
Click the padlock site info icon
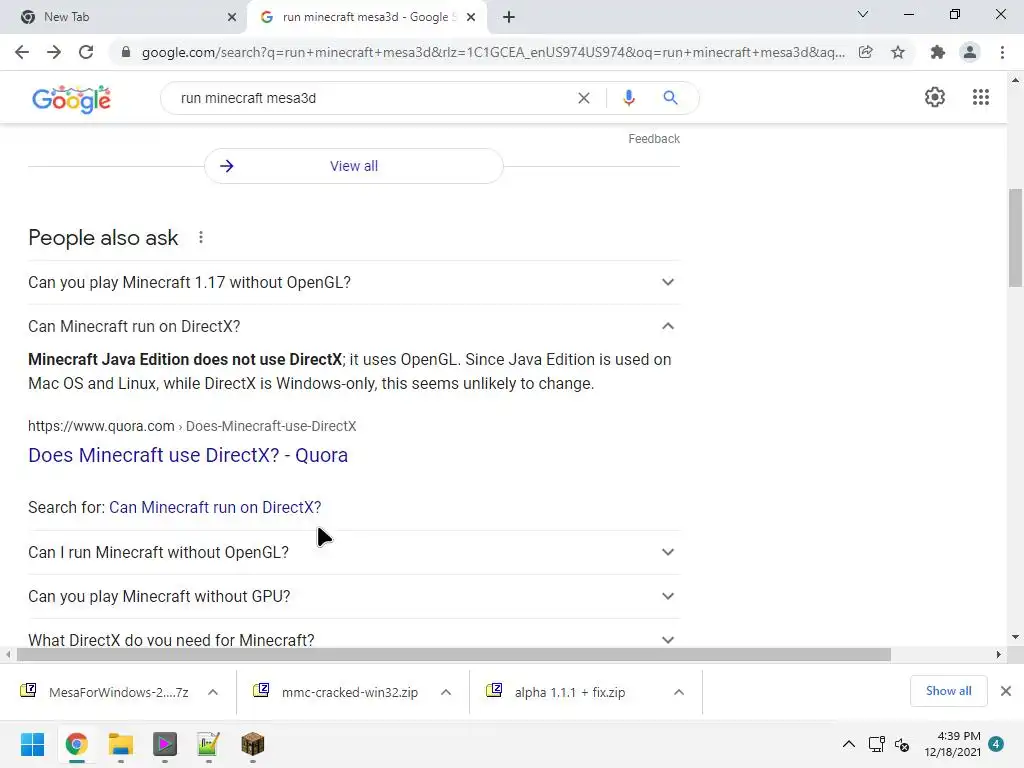126,52
